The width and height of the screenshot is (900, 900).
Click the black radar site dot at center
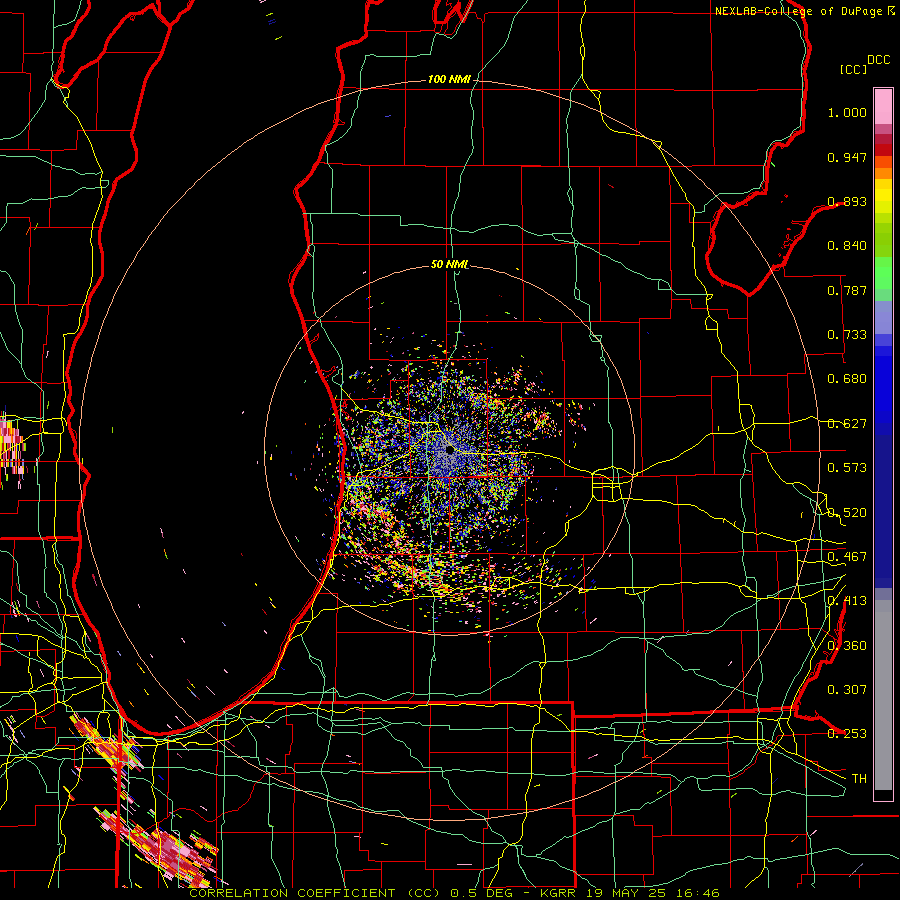pyautogui.click(x=449, y=449)
